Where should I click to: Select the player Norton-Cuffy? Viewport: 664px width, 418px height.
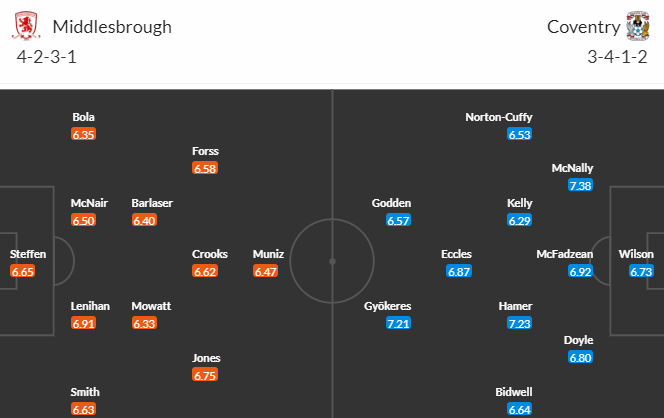point(498,117)
